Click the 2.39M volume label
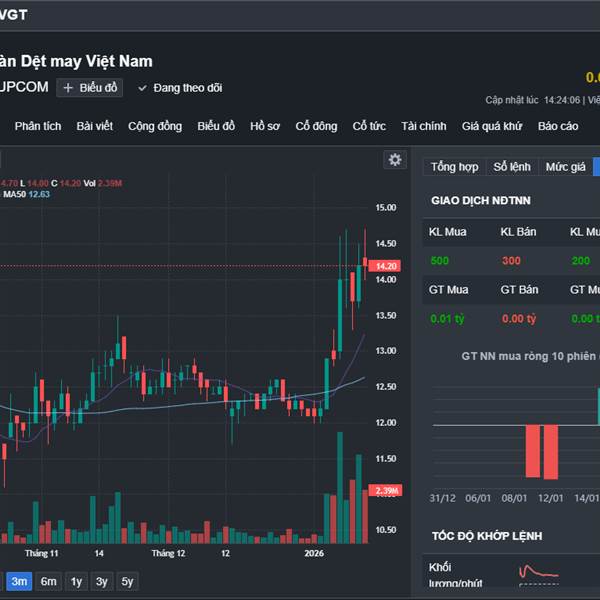 point(385,491)
